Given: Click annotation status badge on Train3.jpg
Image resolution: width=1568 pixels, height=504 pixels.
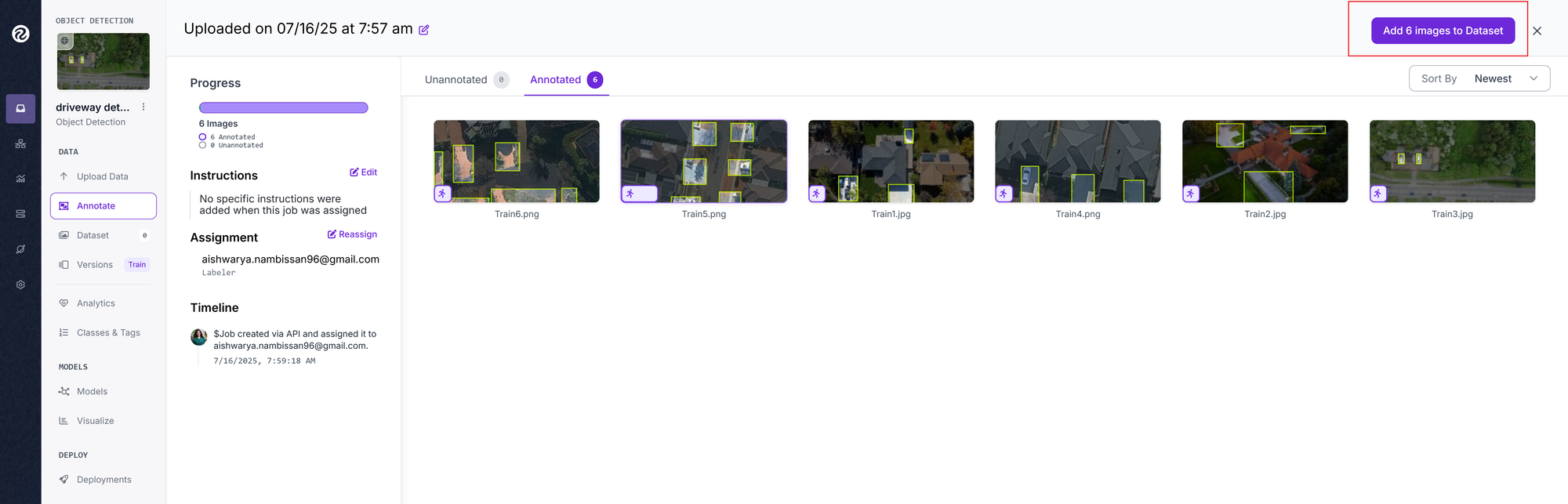Looking at the screenshot, I should point(1379,194).
